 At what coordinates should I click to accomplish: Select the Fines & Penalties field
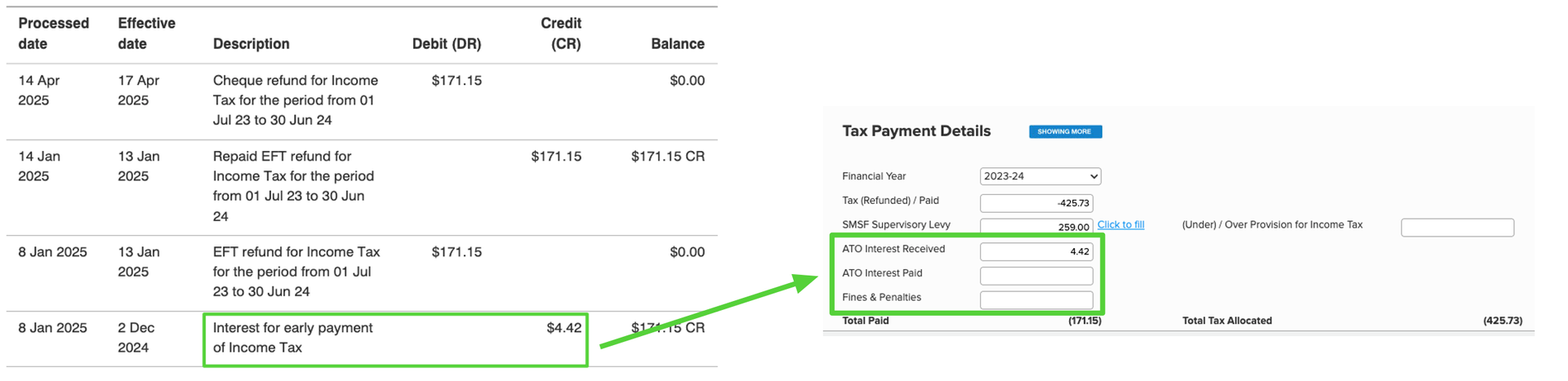1036,299
